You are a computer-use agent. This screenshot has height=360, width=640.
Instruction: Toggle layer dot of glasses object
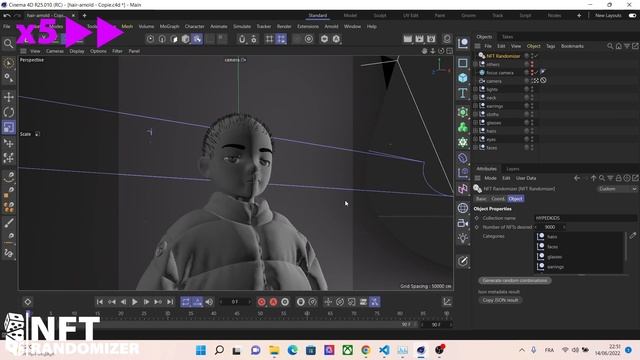point(527,122)
